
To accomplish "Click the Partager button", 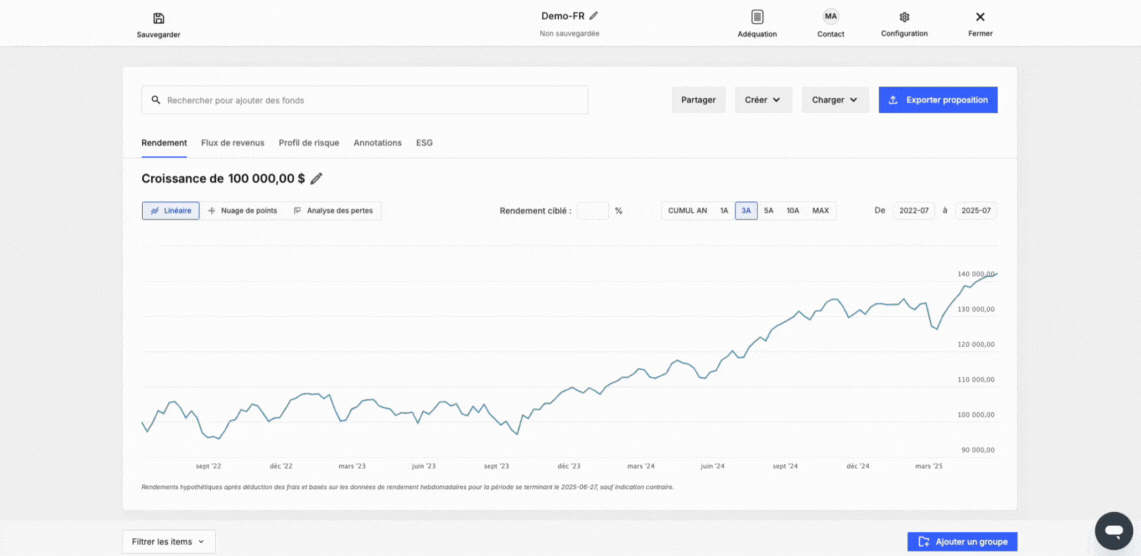I will point(699,100).
